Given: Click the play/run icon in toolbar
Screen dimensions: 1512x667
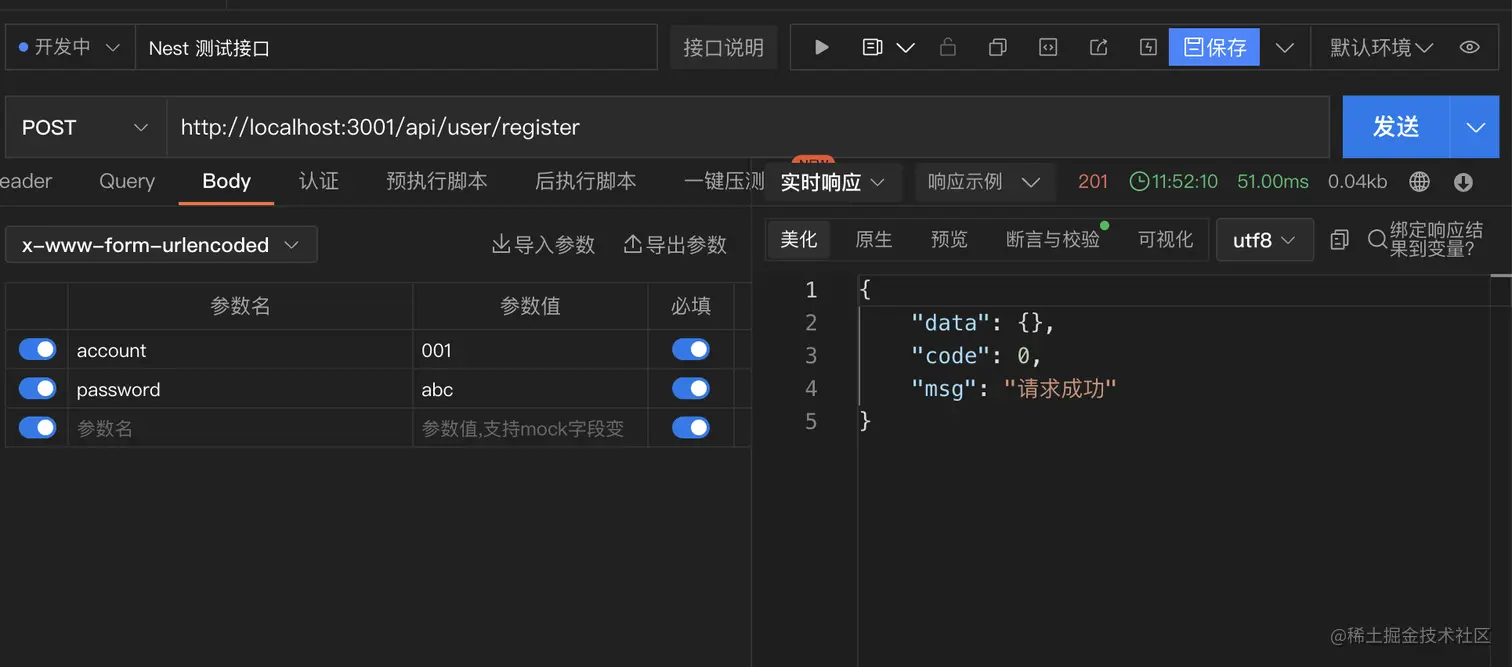Looking at the screenshot, I should 822,47.
